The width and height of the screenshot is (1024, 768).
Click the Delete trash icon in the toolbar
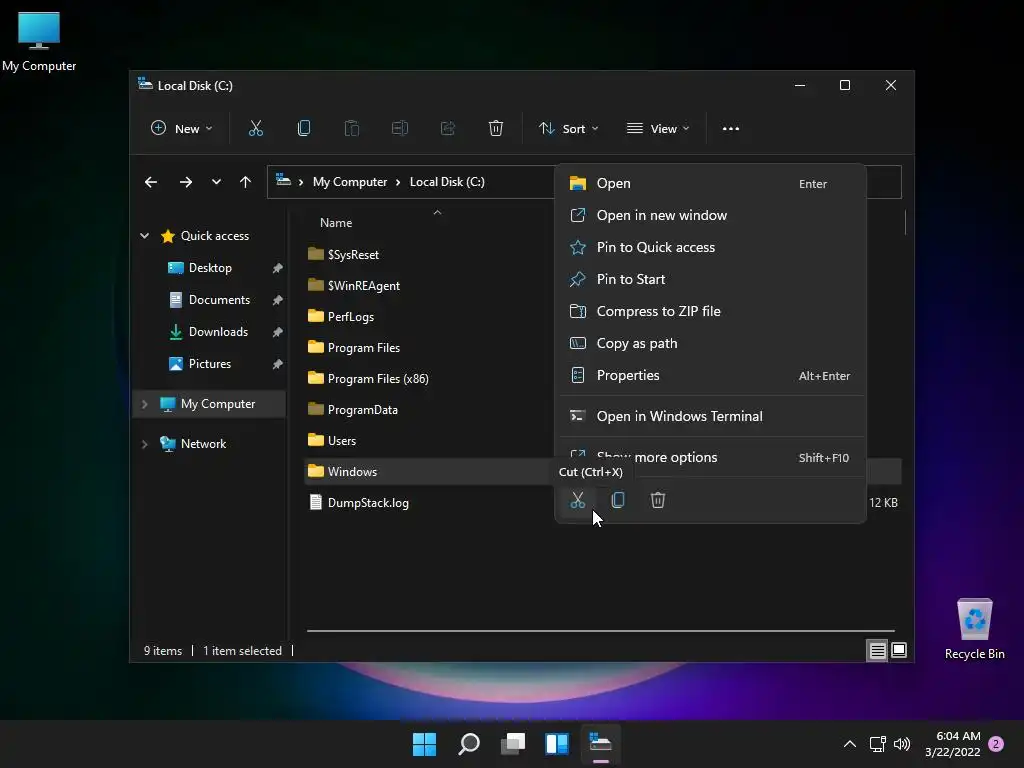(496, 129)
